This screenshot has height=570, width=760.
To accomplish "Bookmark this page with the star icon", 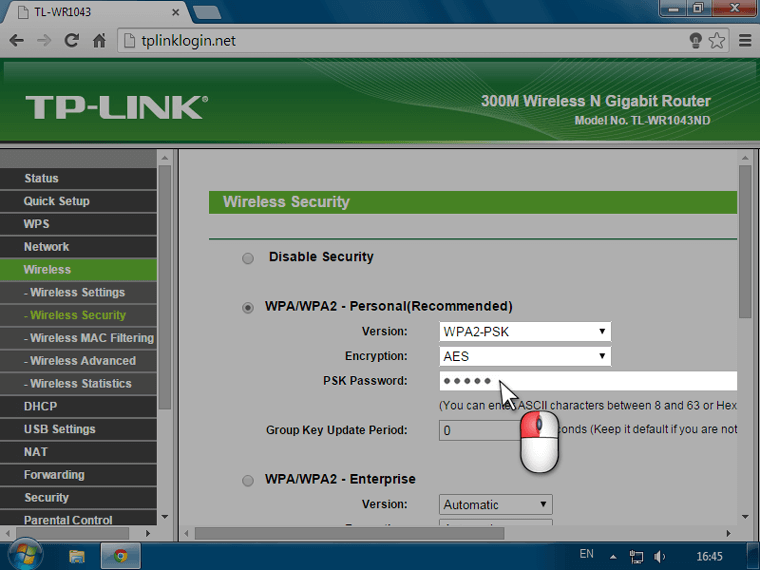I will (717, 41).
